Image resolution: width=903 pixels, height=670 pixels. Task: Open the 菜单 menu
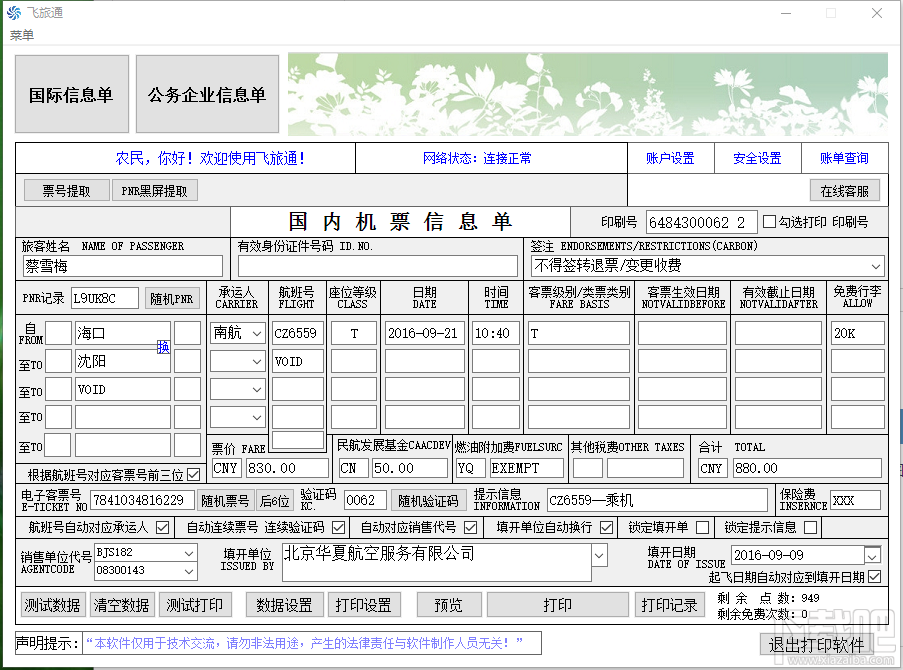click(22, 35)
